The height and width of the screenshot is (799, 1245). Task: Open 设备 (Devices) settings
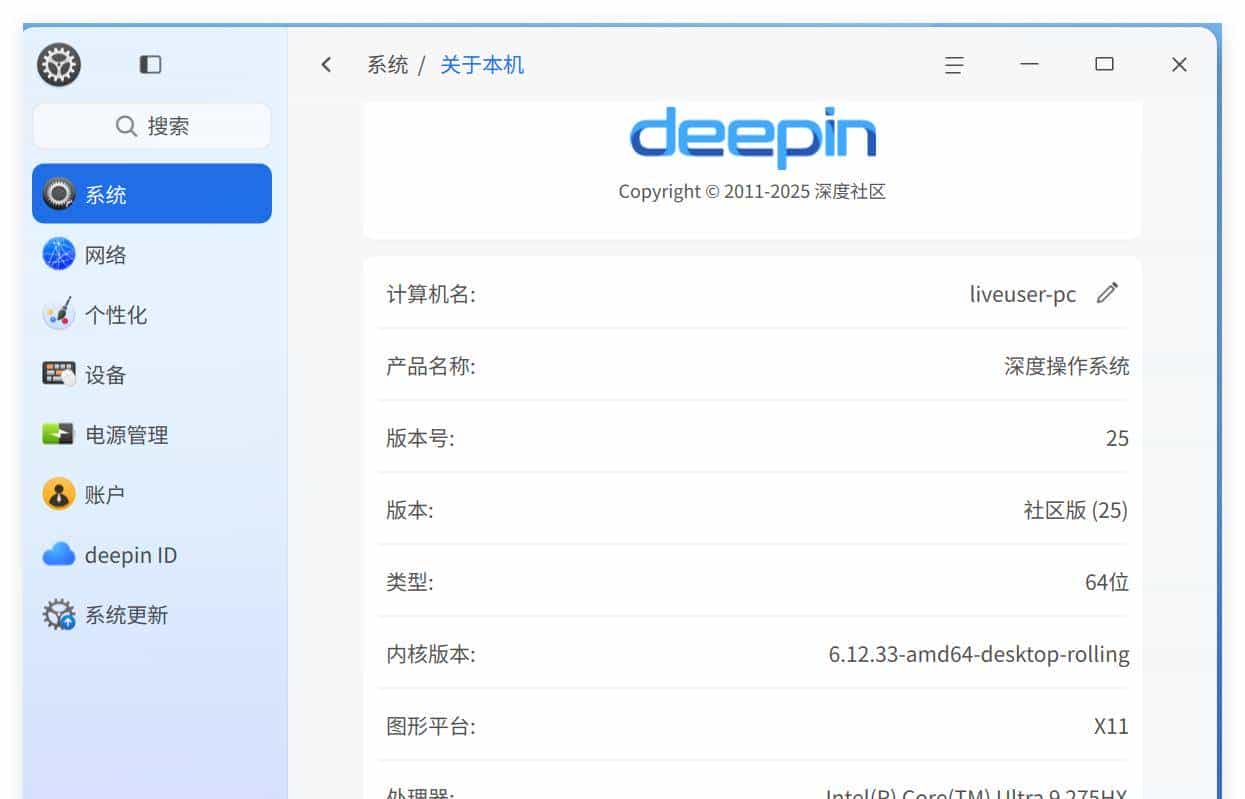click(x=106, y=375)
